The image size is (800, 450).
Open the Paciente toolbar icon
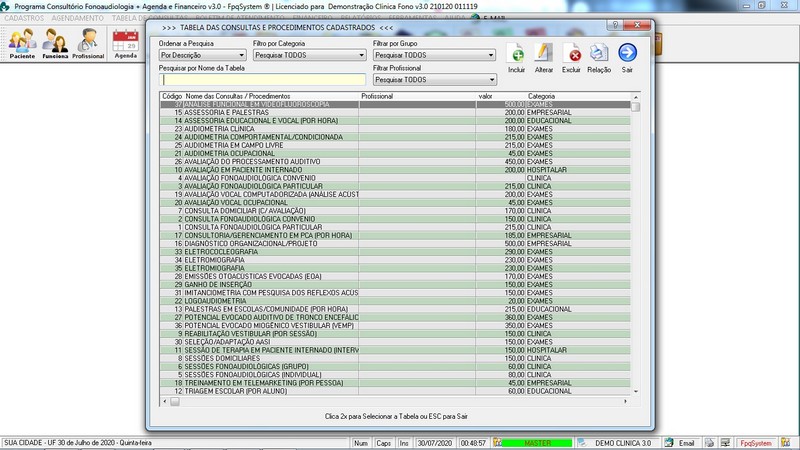point(22,43)
